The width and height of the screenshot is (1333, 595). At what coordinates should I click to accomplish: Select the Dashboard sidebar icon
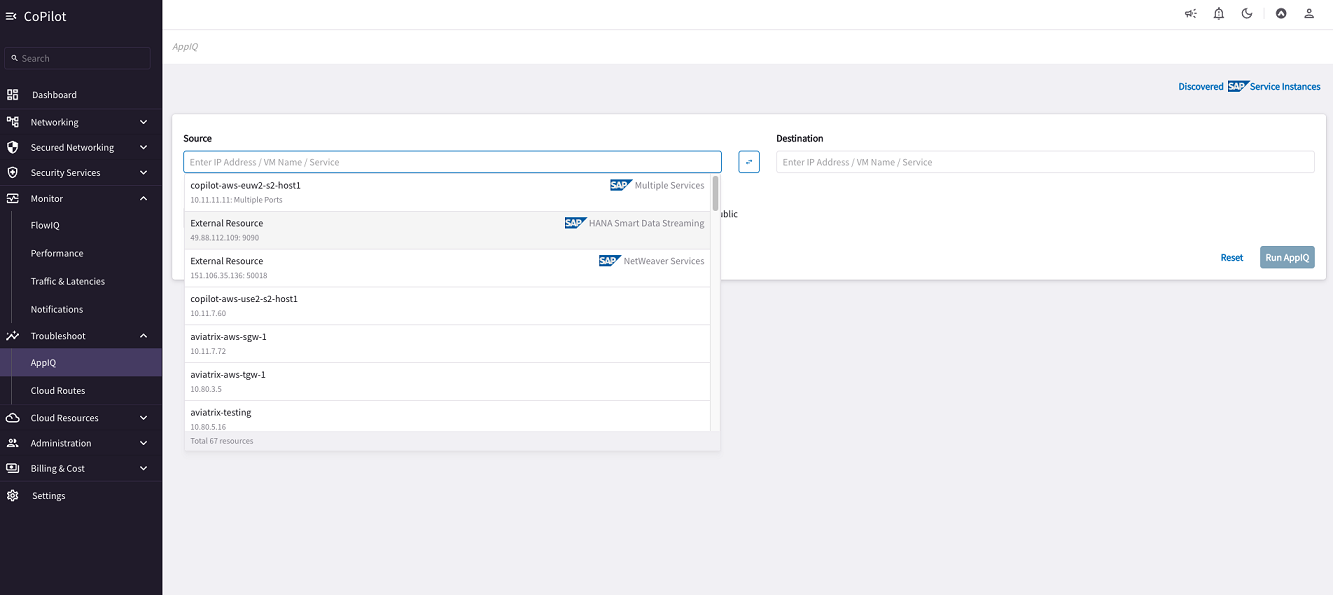coord(12,94)
